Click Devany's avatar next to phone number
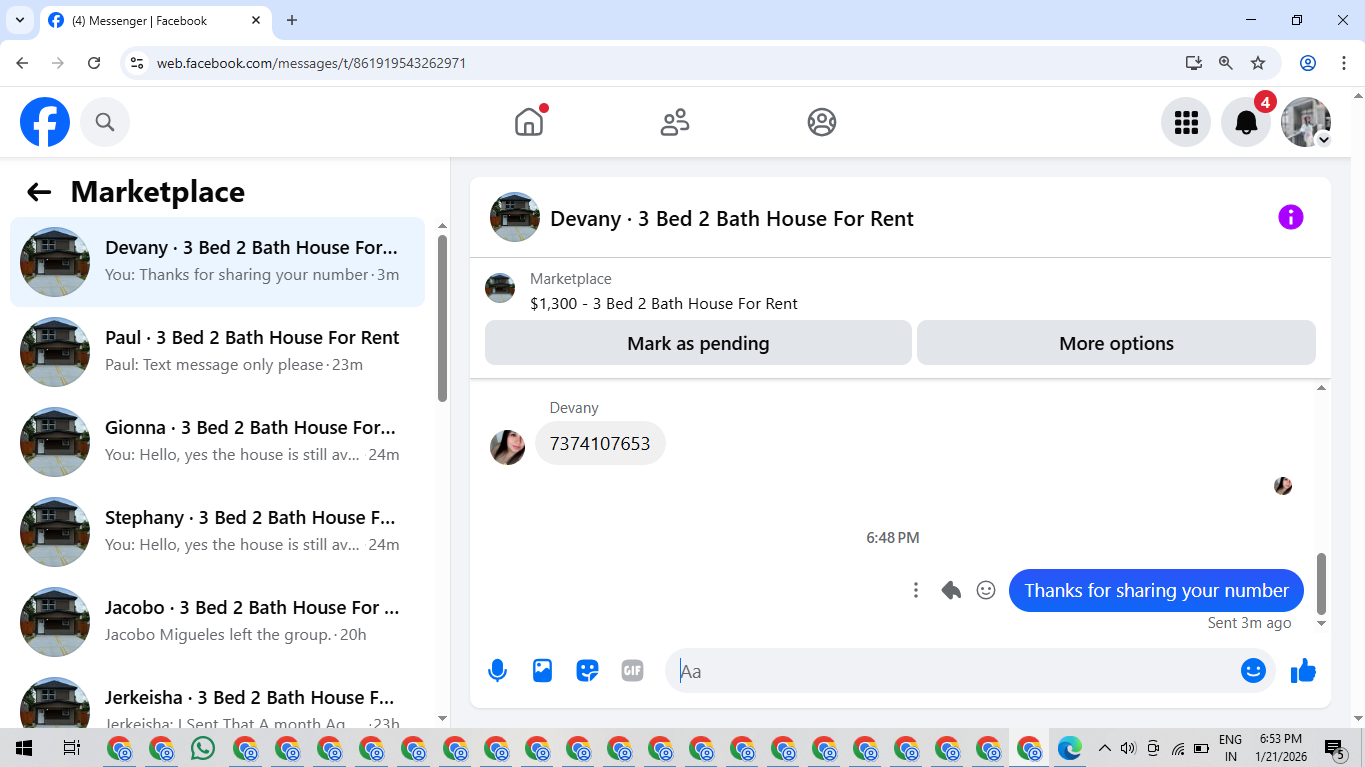The width and height of the screenshot is (1365, 767). (508, 447)
